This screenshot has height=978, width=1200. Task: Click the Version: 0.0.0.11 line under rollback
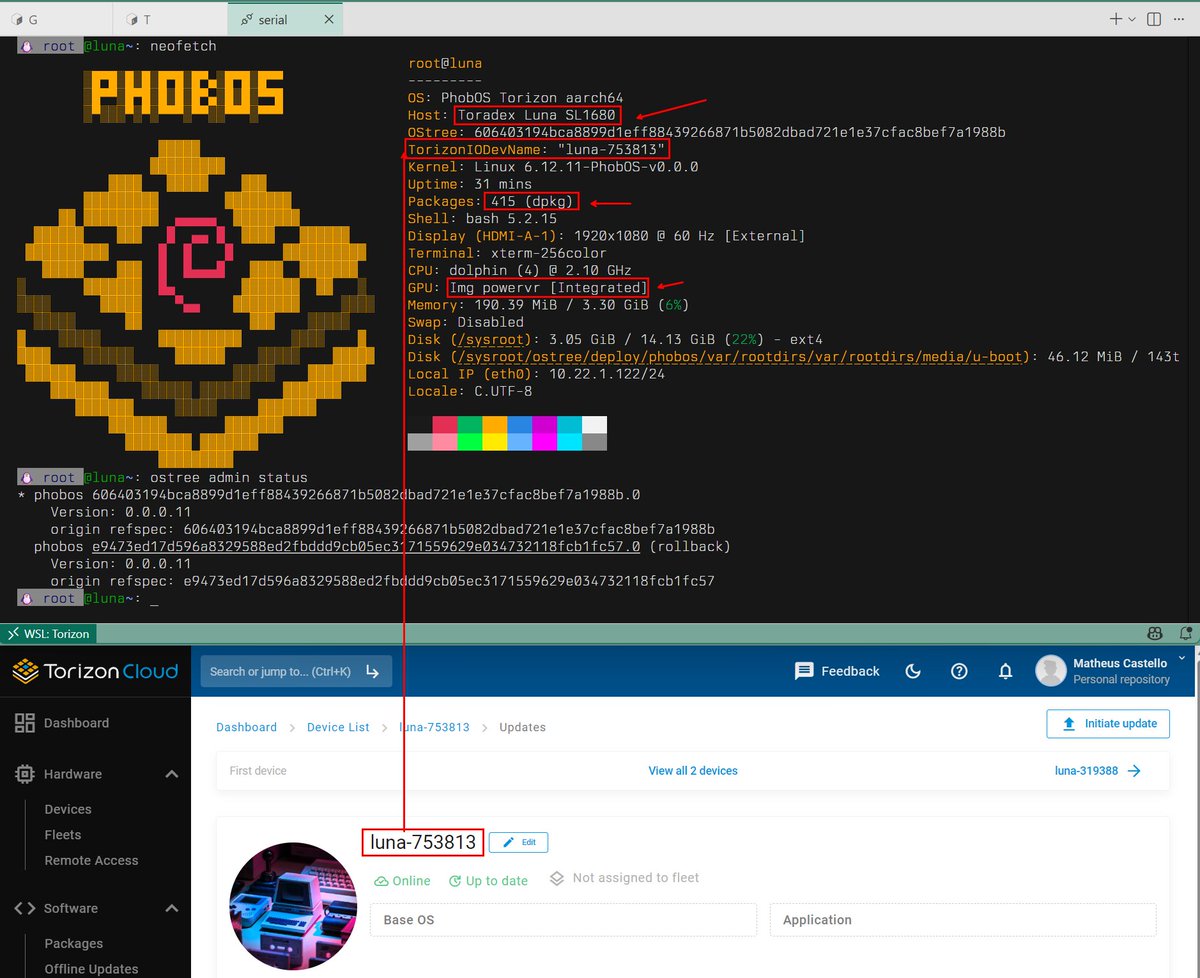point(120,564)
